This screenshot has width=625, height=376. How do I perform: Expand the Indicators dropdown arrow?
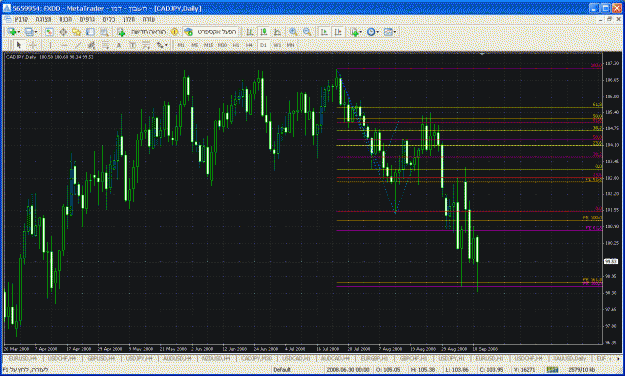tap(361, 32)
